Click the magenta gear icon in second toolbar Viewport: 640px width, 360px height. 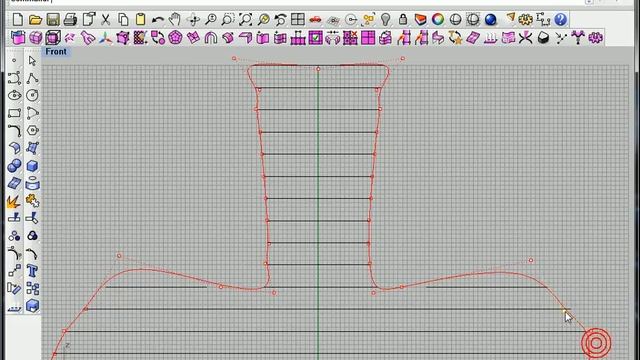click(596, 38)
